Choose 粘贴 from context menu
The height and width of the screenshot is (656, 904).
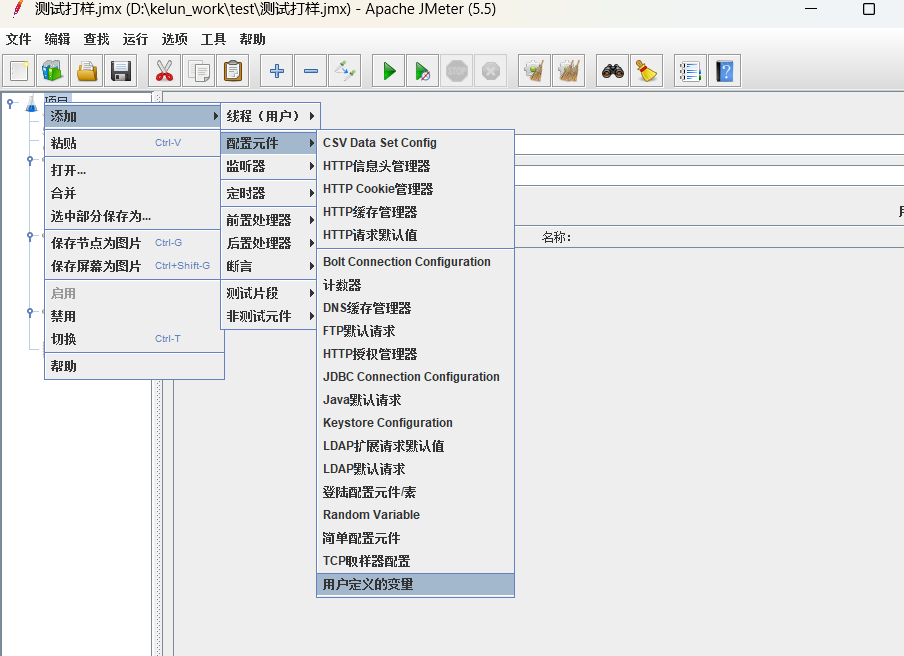click(x=134, y=143)
